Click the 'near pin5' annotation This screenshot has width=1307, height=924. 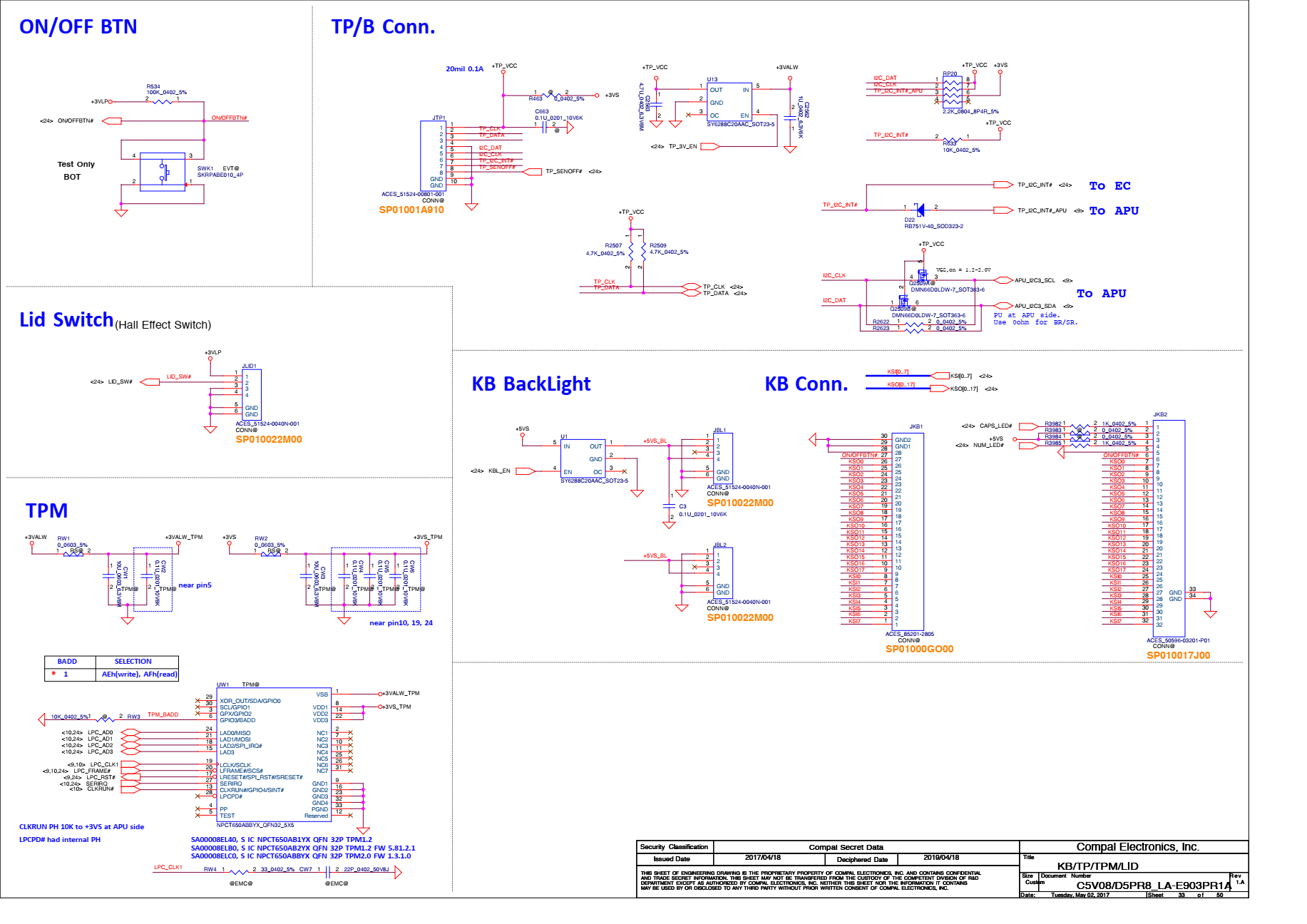195,585
